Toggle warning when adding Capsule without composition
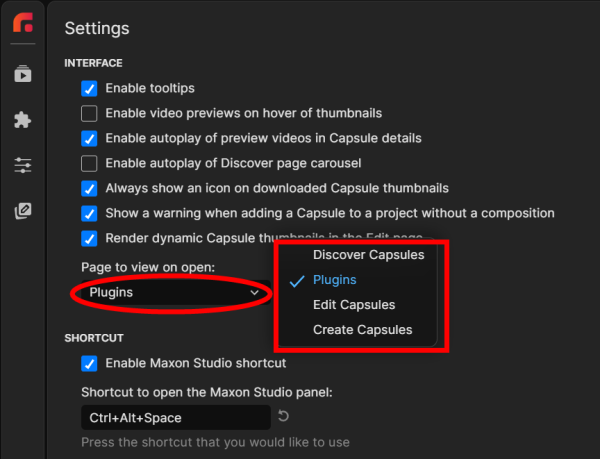The image size is (600, 459). coord(89,213)
